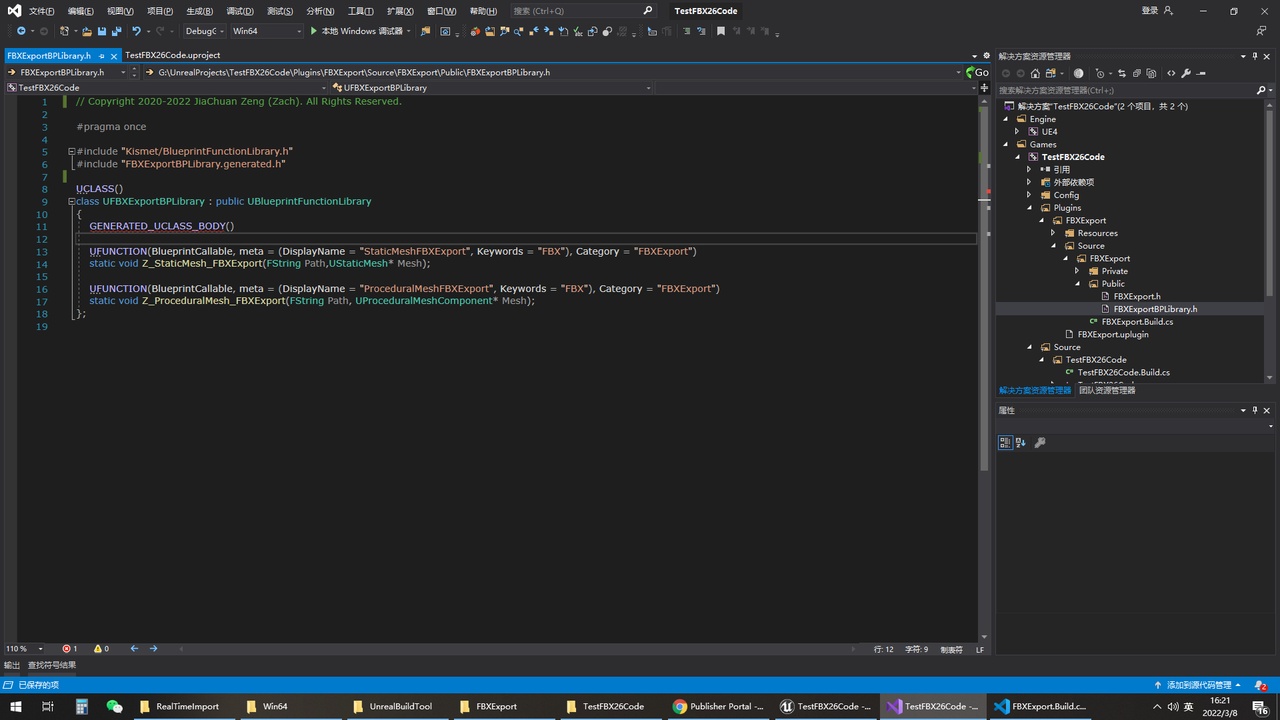Image resolution: width=1280 pixels, height=720 pixels.
Task: Click the error count indicator in the editor status
Action: point(70,649)
